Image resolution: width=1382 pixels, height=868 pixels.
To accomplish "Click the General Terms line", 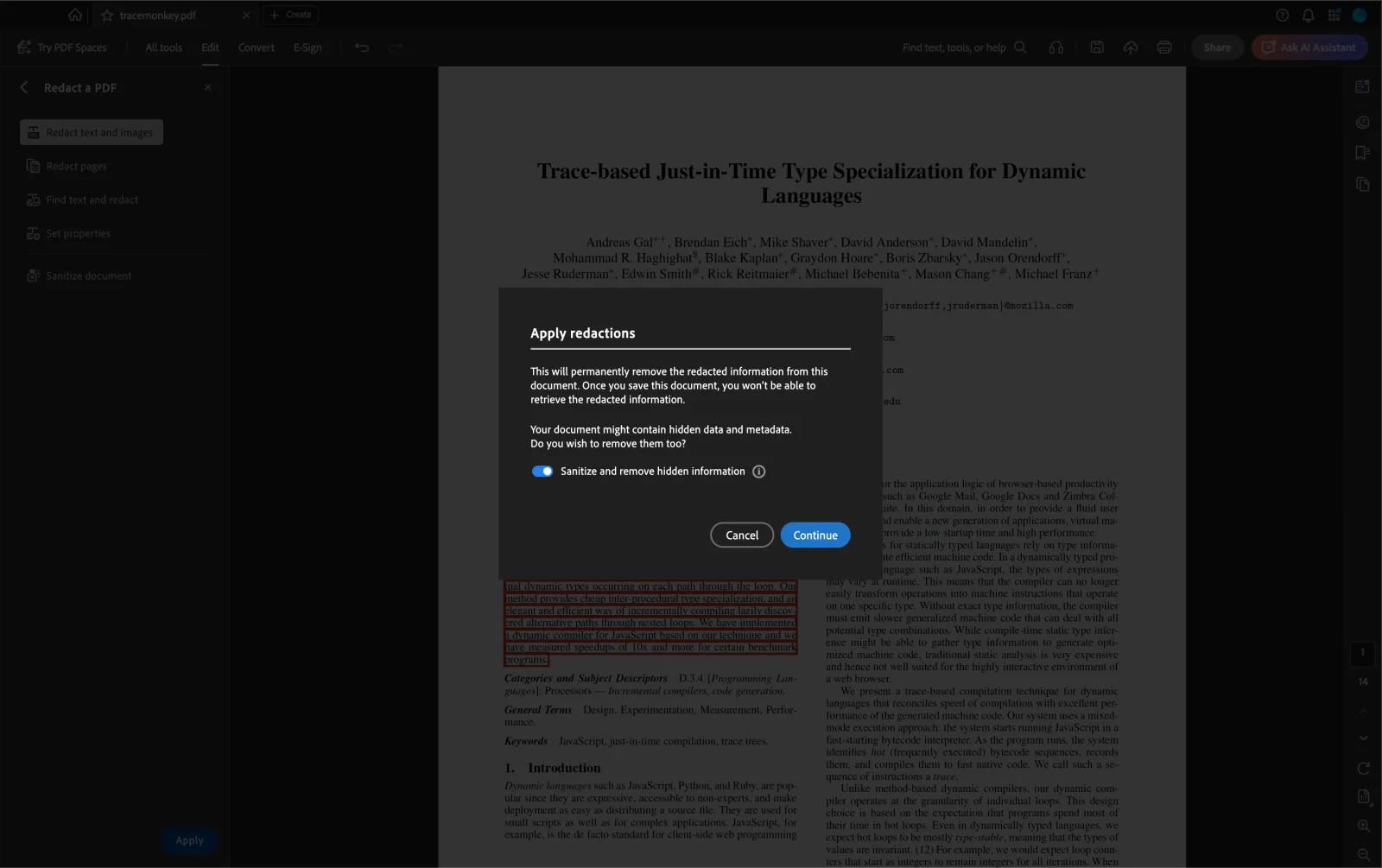I will click(x=650, y=716).
